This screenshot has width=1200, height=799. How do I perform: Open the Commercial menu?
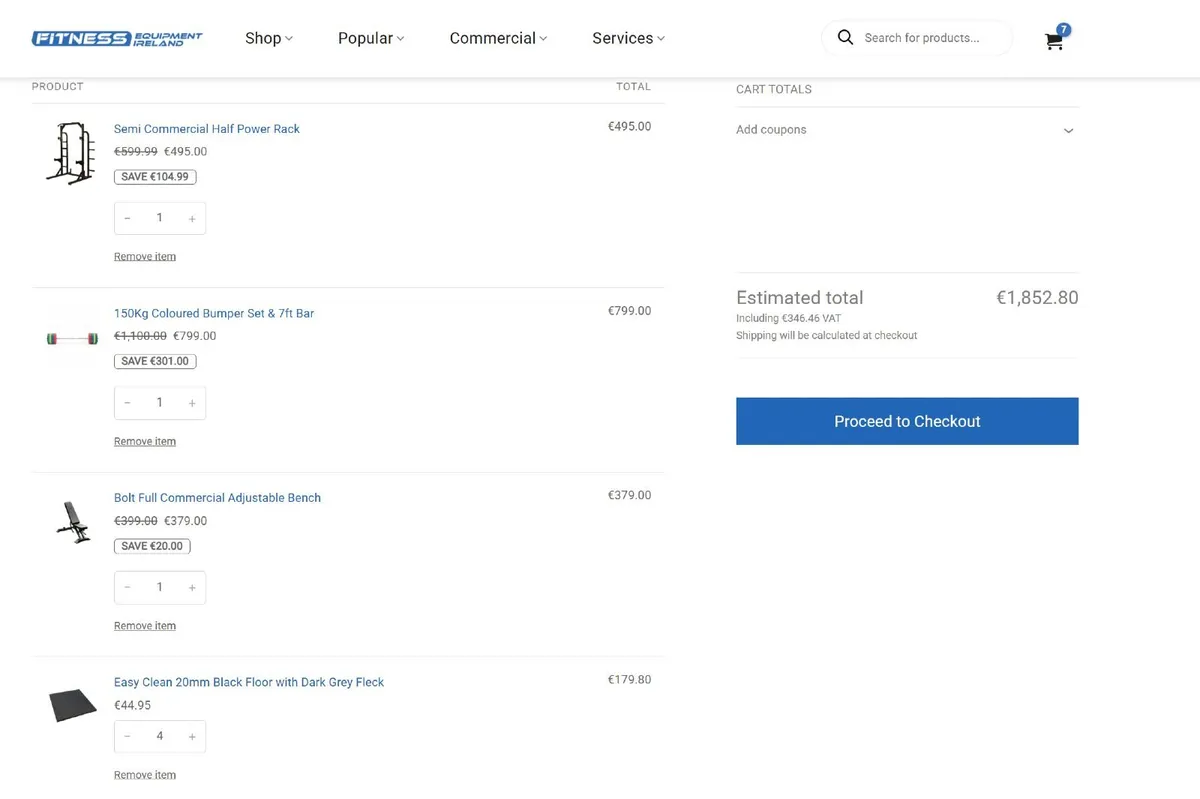pyautogui.click(x=498, y=38)
